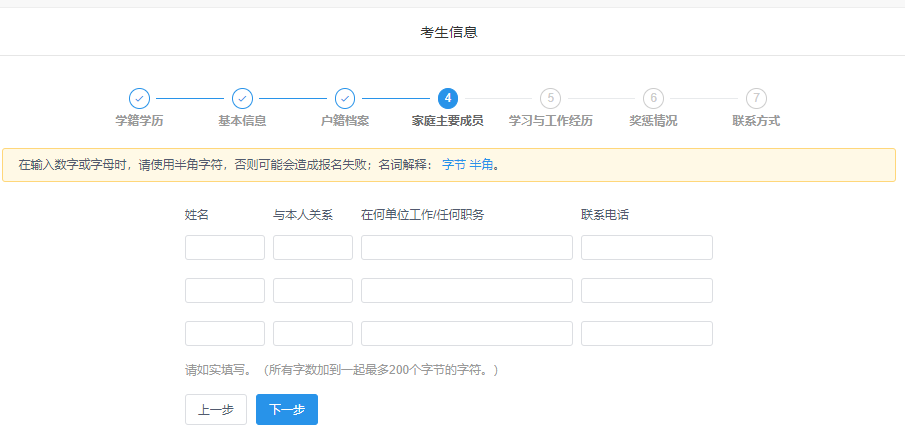Select the 联系方式 step label

[756, 121]
